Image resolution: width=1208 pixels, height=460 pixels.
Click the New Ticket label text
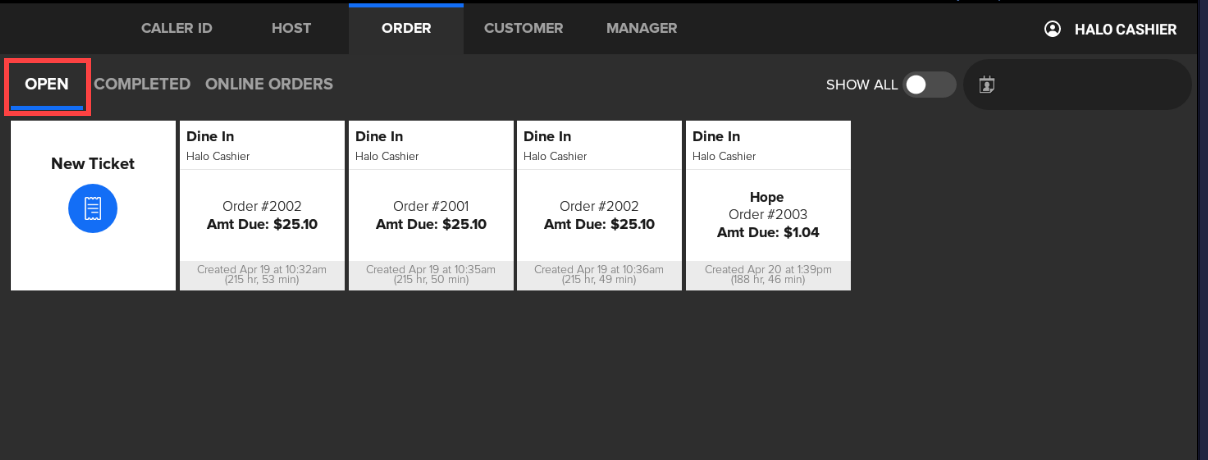[x=93, y=163]
